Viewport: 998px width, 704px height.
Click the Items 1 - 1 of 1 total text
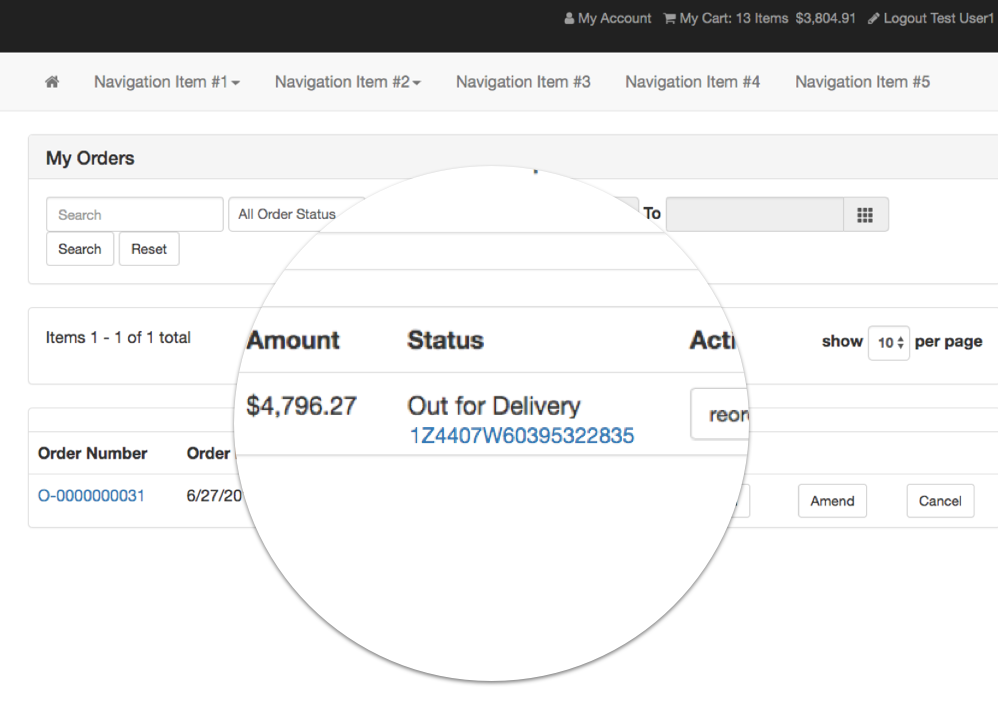(x=118, y=337)
